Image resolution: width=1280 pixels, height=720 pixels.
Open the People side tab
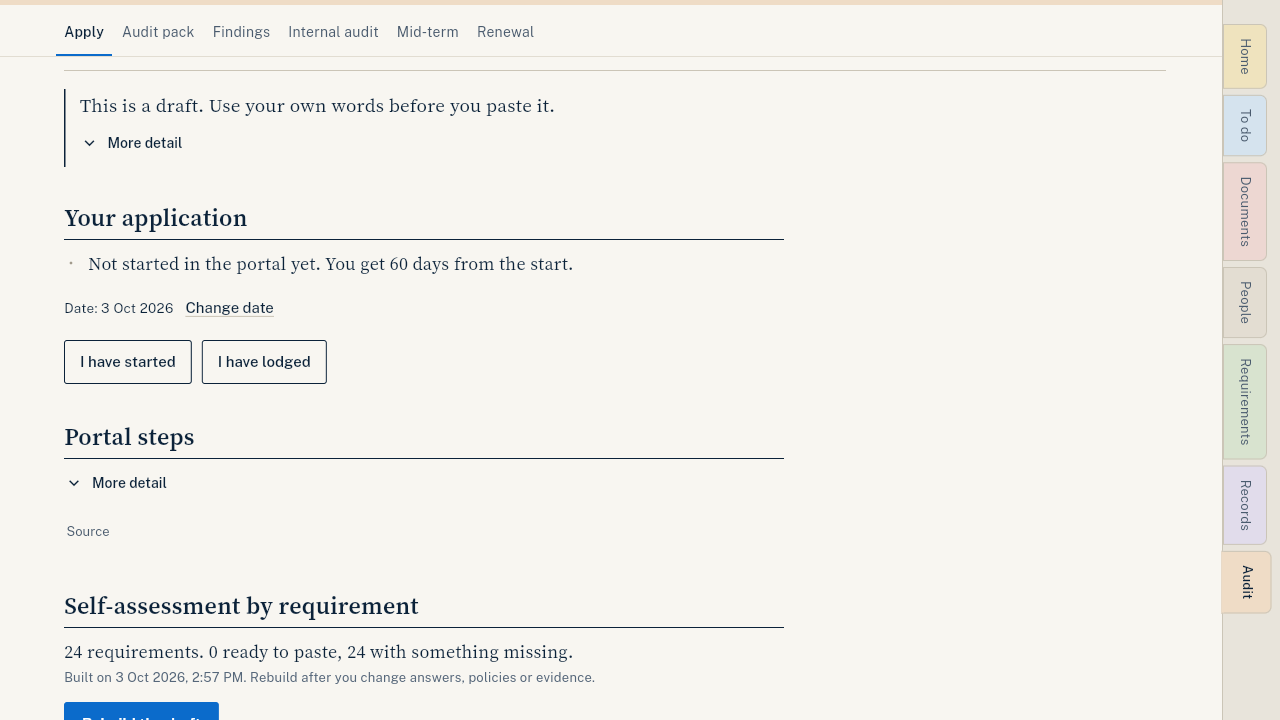click(x=1245, y=302)
